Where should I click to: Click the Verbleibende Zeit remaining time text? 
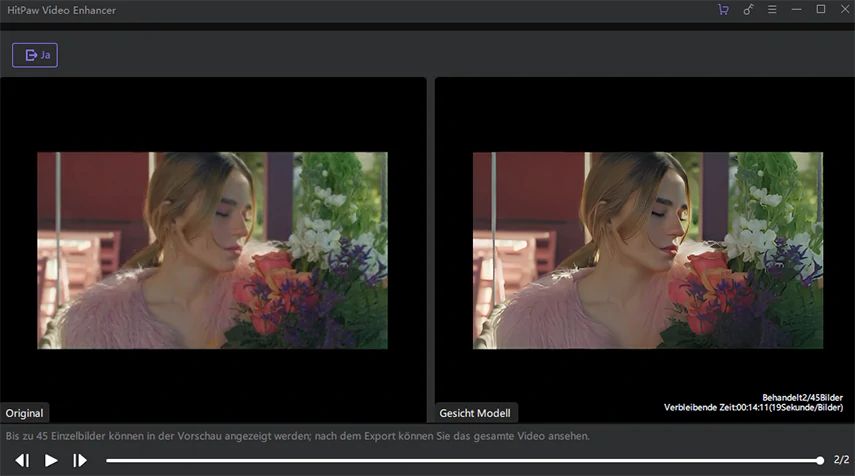tap(753, 407)
